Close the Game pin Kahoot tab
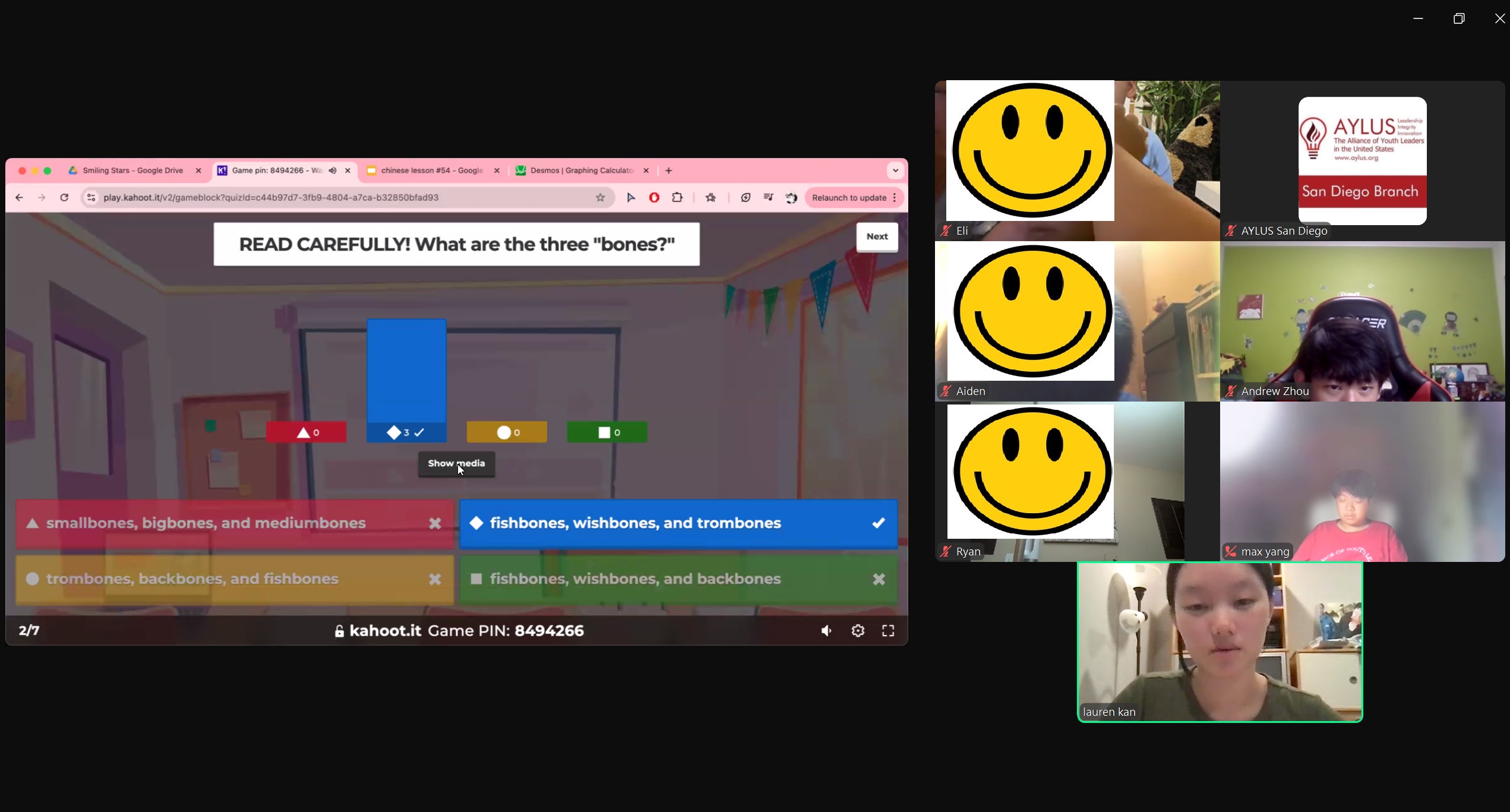This screenshot has height=812, width=1510. tap(348, 170)
